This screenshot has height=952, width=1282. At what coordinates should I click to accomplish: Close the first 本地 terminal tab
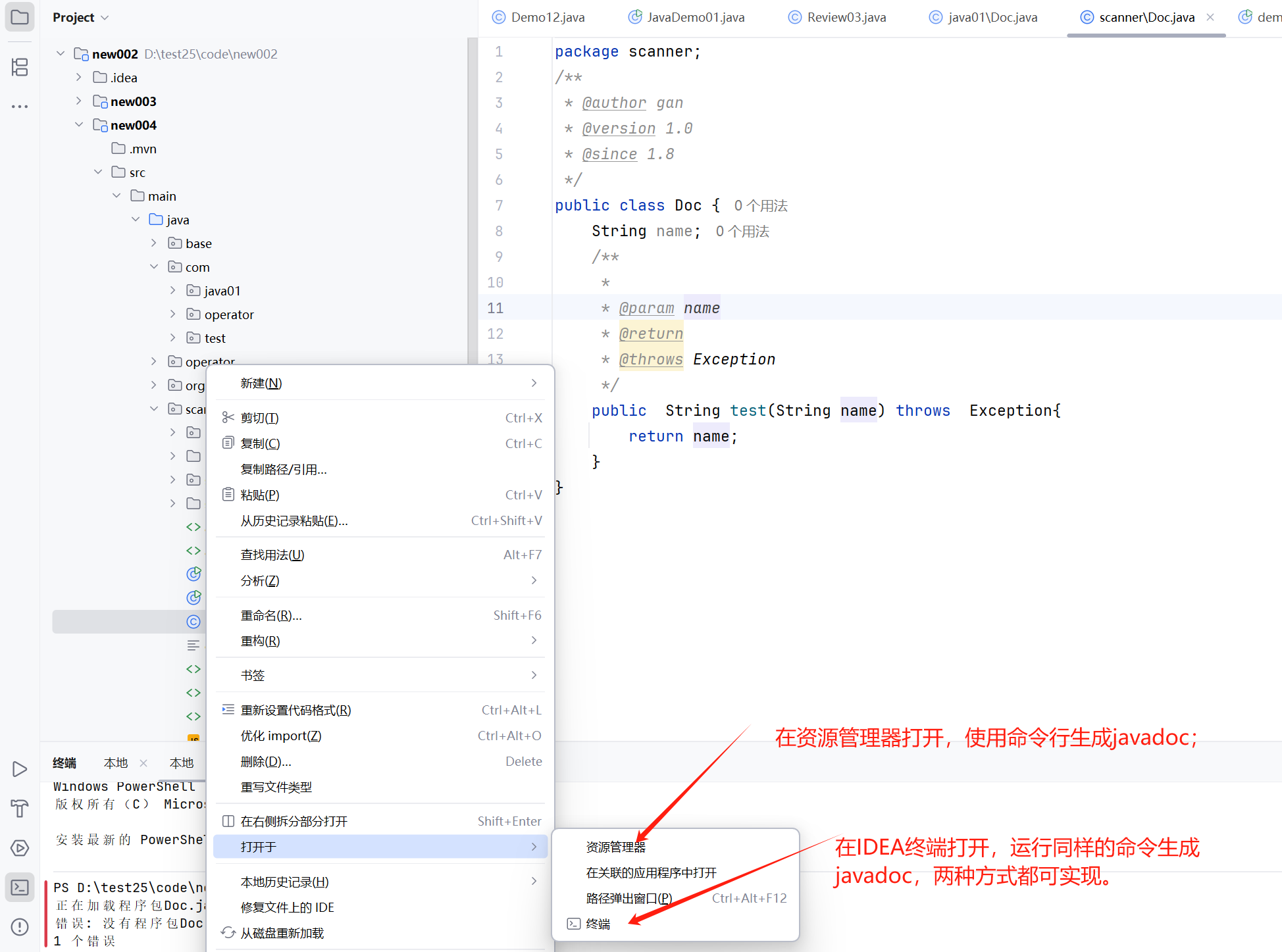(x=143, y=763)
